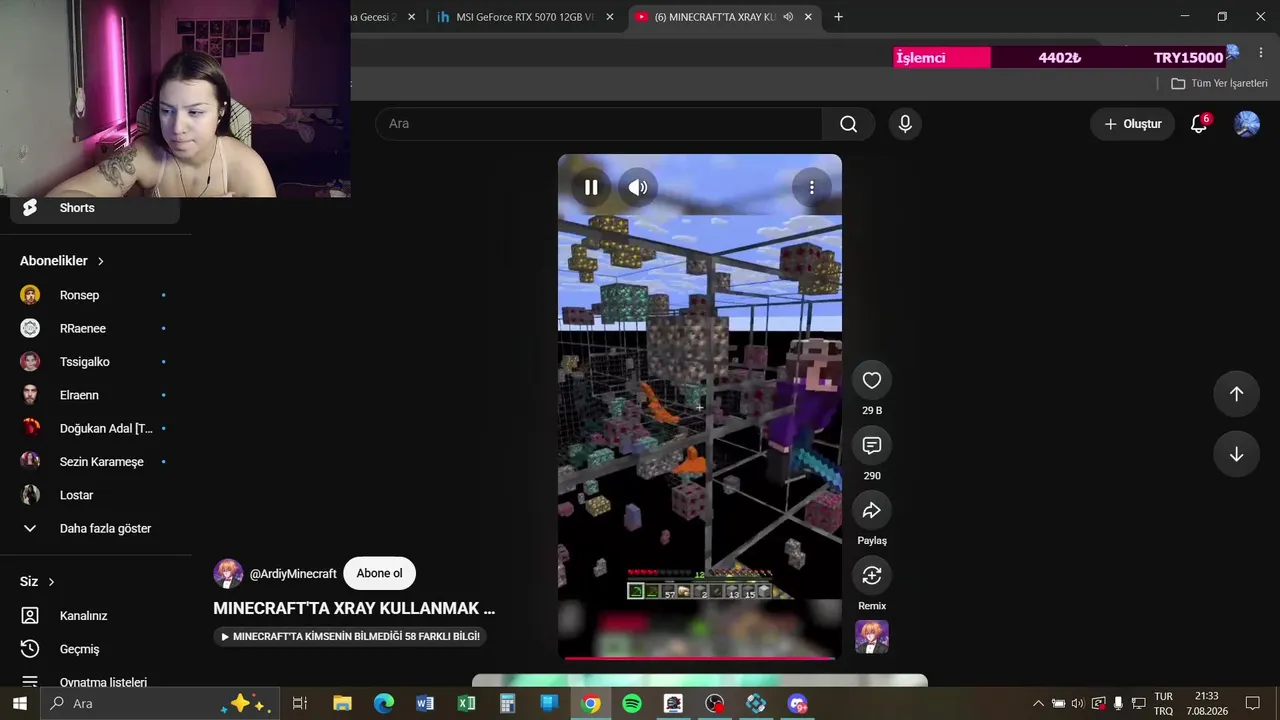Close the MSI GeForce RTX 5070 tab
Viewport: 1280px width, 720px height.
pos(610,17)
